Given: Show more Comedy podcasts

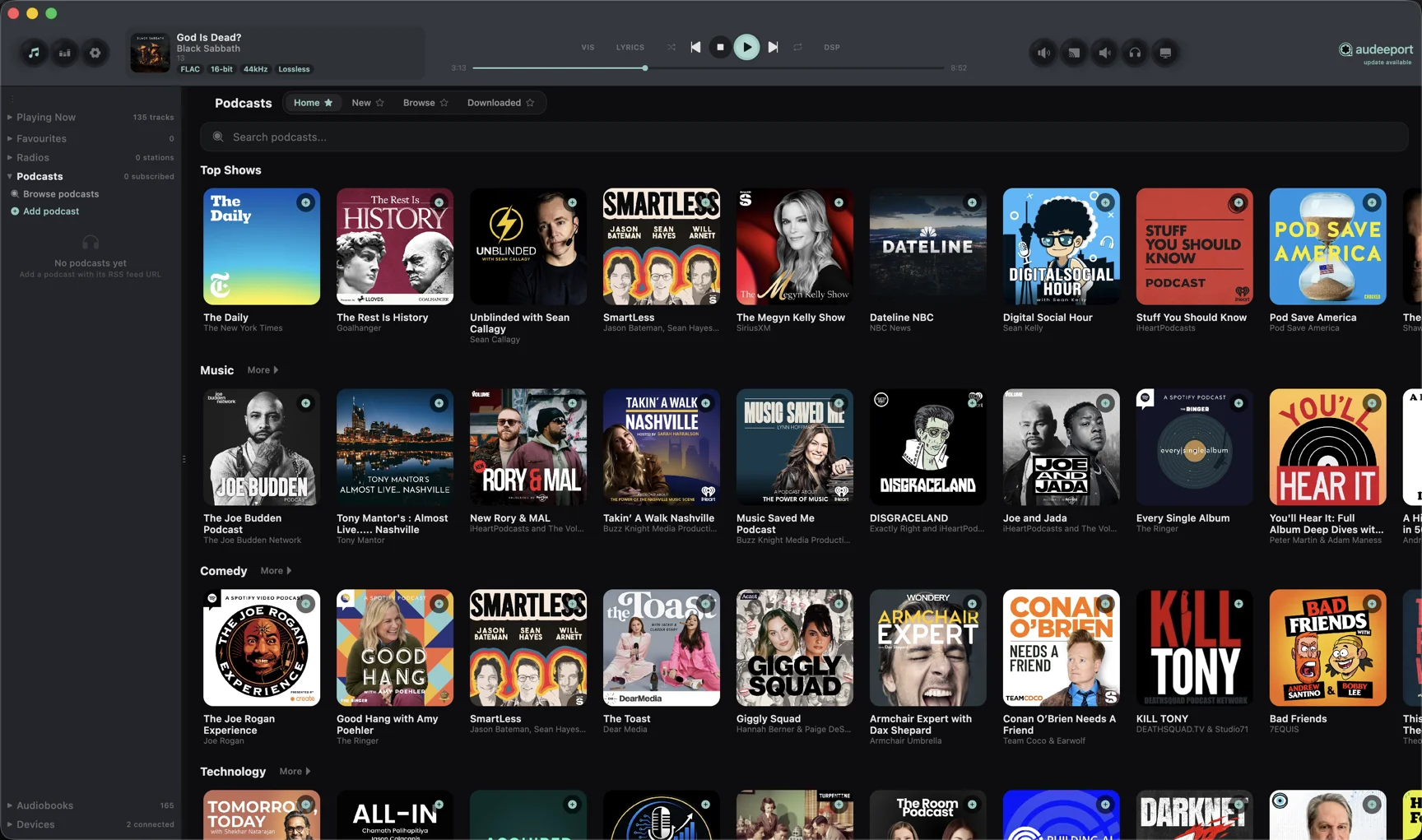Looking at the screenshot, I should tap(276, 571).
